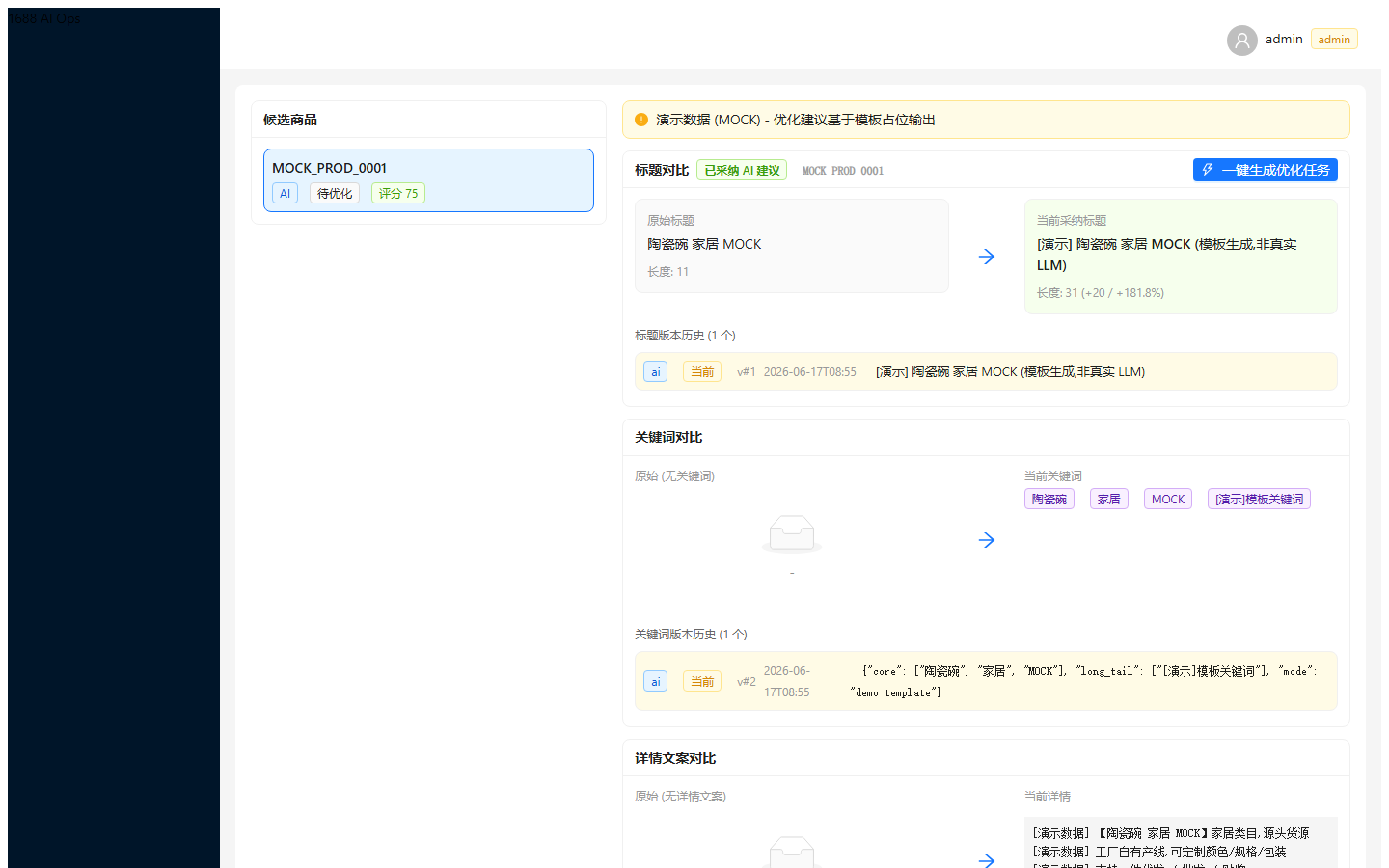Click the current detail text block under 当前详情
1389x868 pixels.
(x=1181, y=843)
